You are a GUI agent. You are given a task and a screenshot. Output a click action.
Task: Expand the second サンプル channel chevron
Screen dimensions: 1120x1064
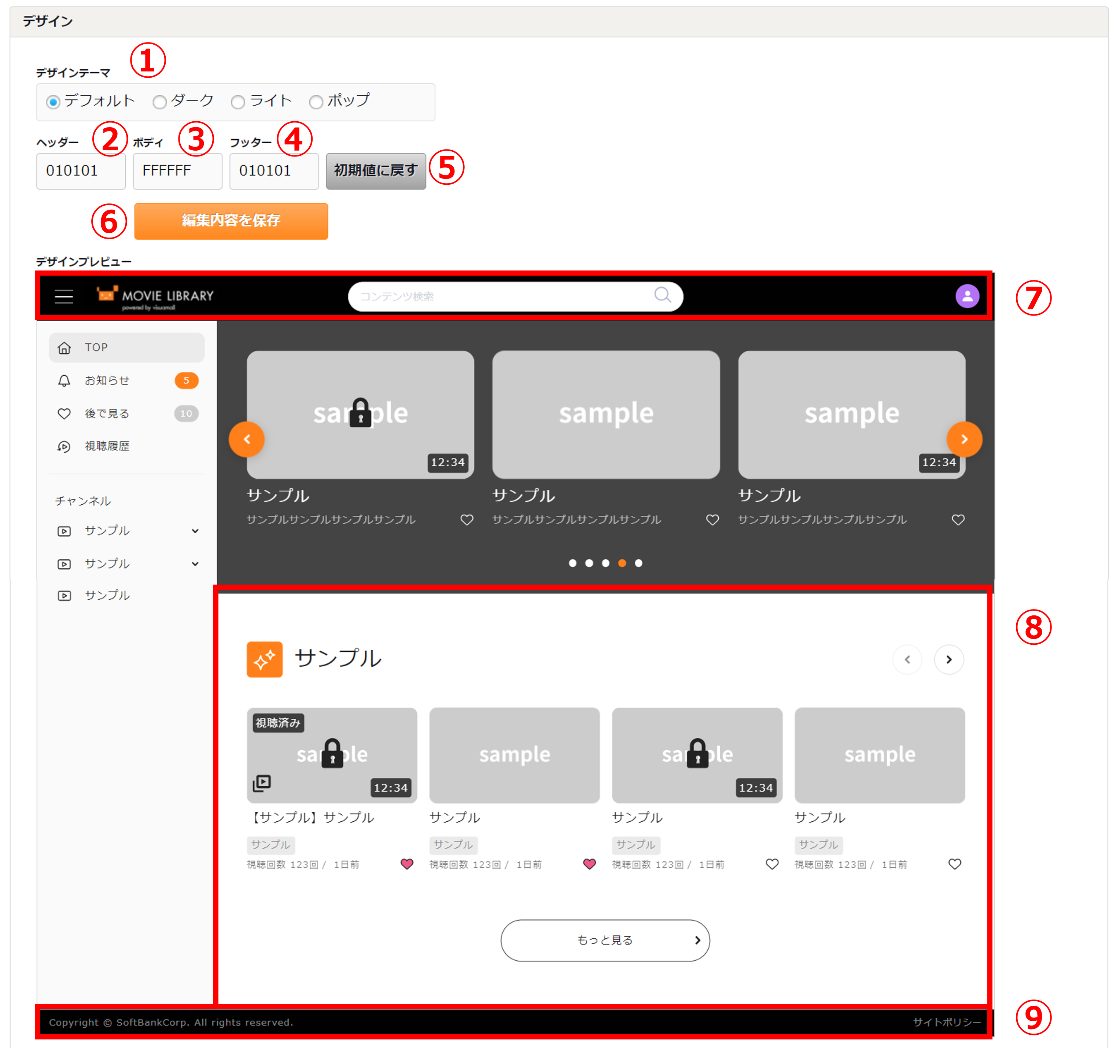[x=195, y=564]
